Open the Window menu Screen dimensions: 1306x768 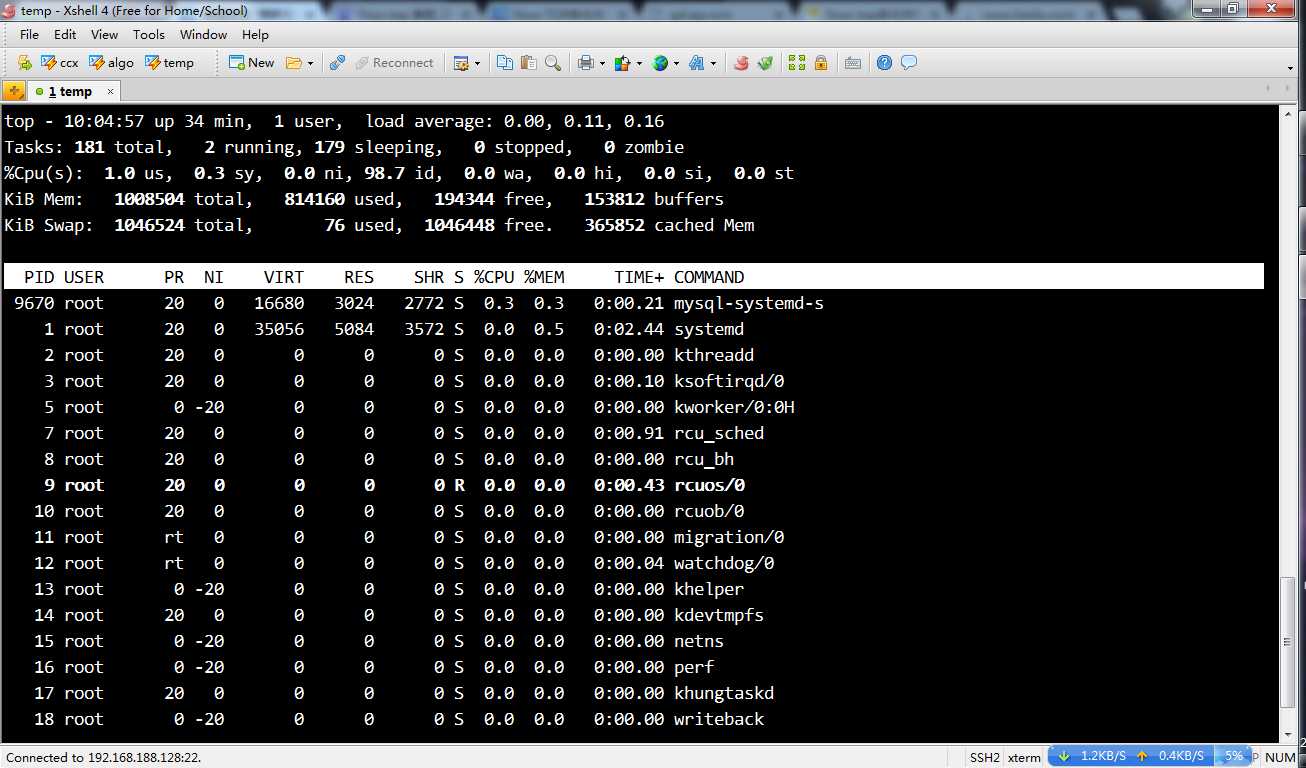point(204,34)
